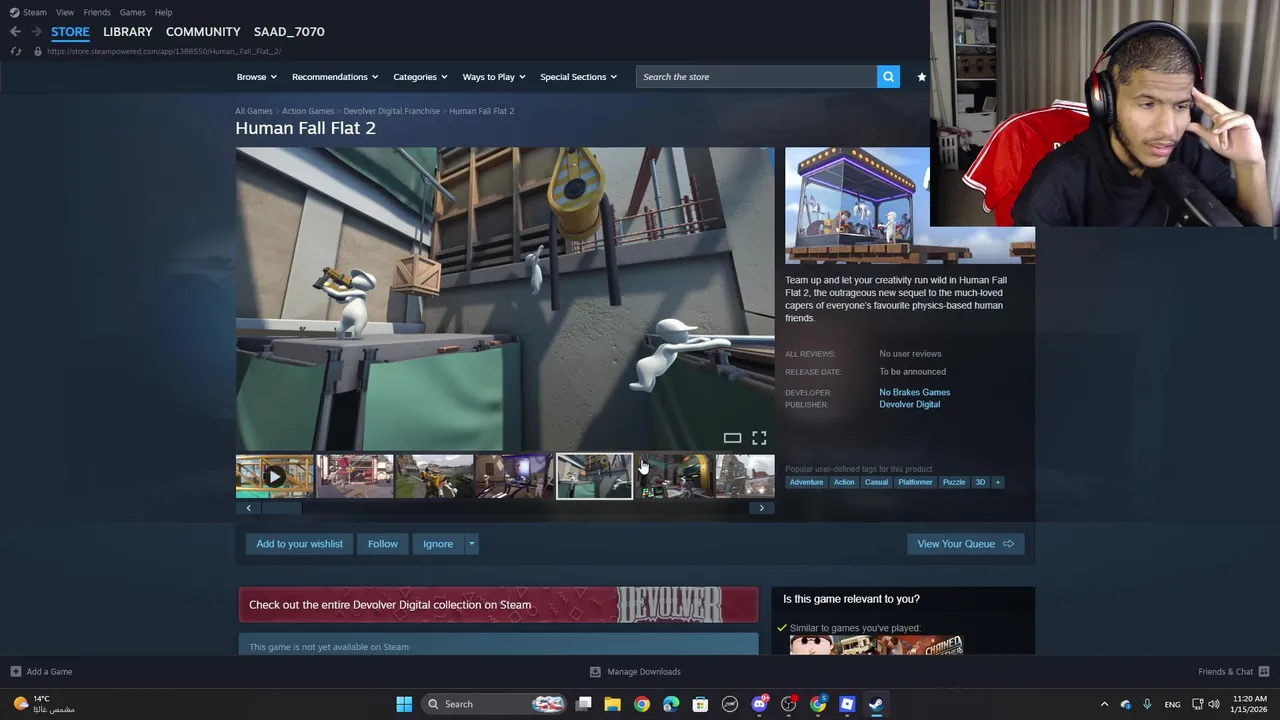
Task: Expand the Categories dropdown
Action: point(420,77)
